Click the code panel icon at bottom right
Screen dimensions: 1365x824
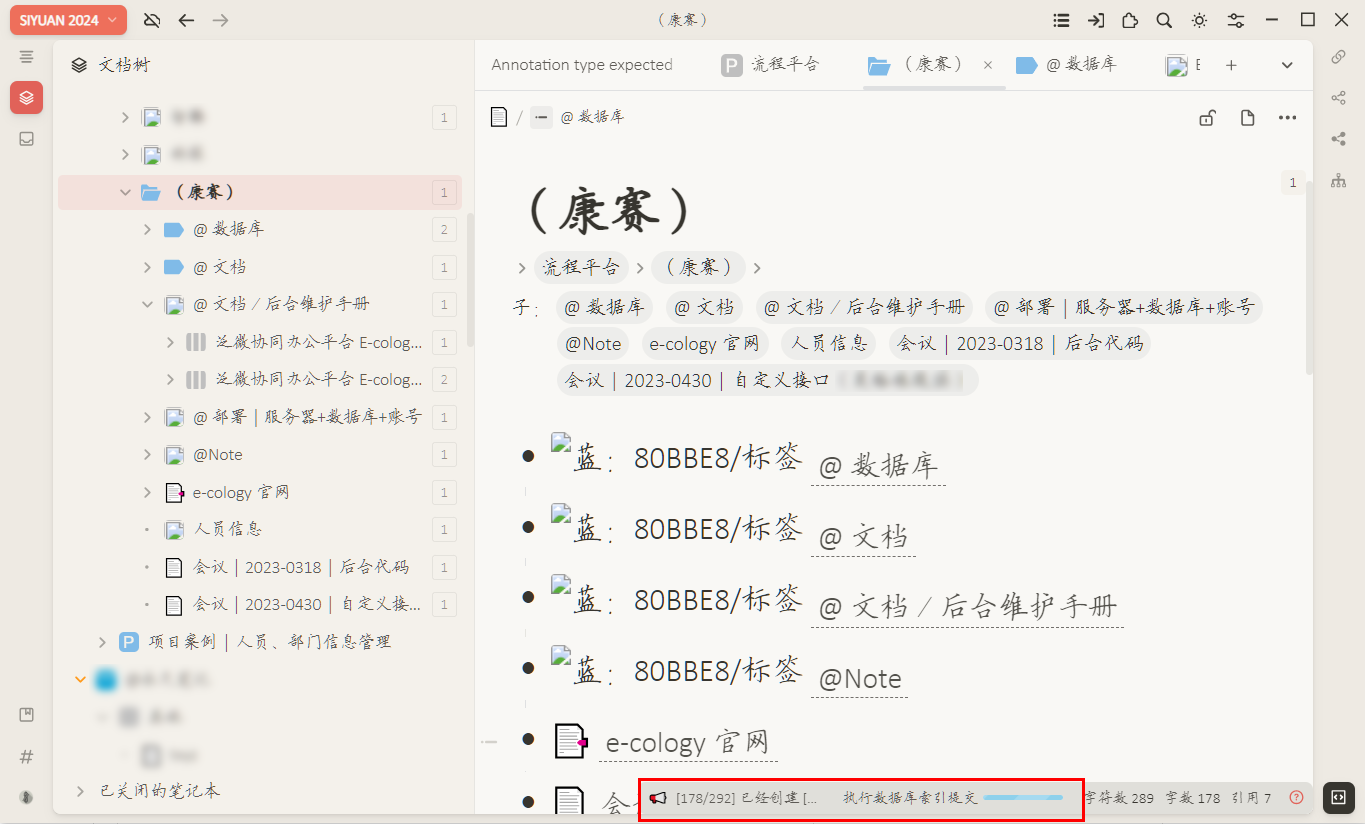[1338, 797]
